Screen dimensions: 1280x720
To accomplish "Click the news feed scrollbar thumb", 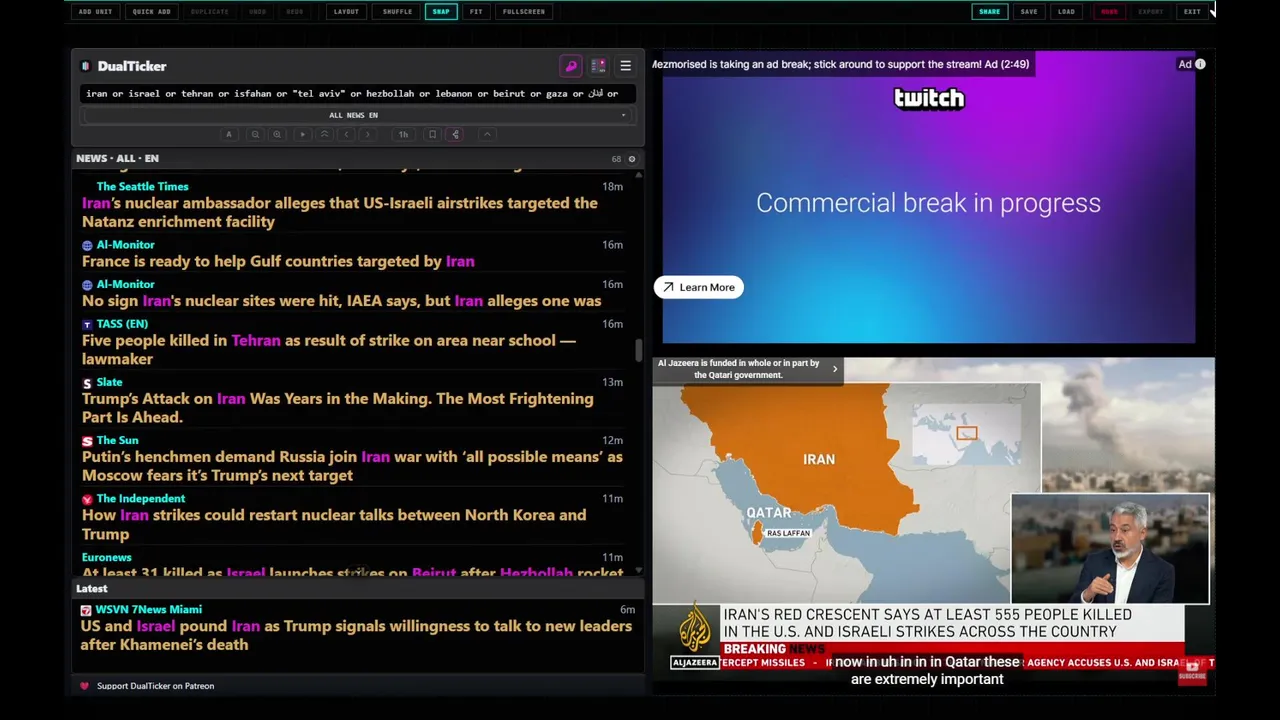I will (x=638, y=350).
